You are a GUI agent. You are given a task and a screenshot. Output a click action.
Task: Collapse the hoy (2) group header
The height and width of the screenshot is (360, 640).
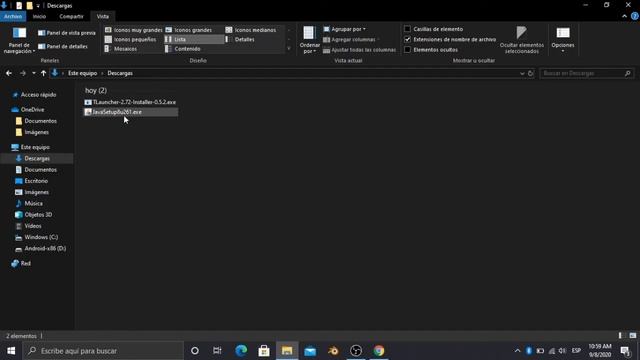(96, 90)
